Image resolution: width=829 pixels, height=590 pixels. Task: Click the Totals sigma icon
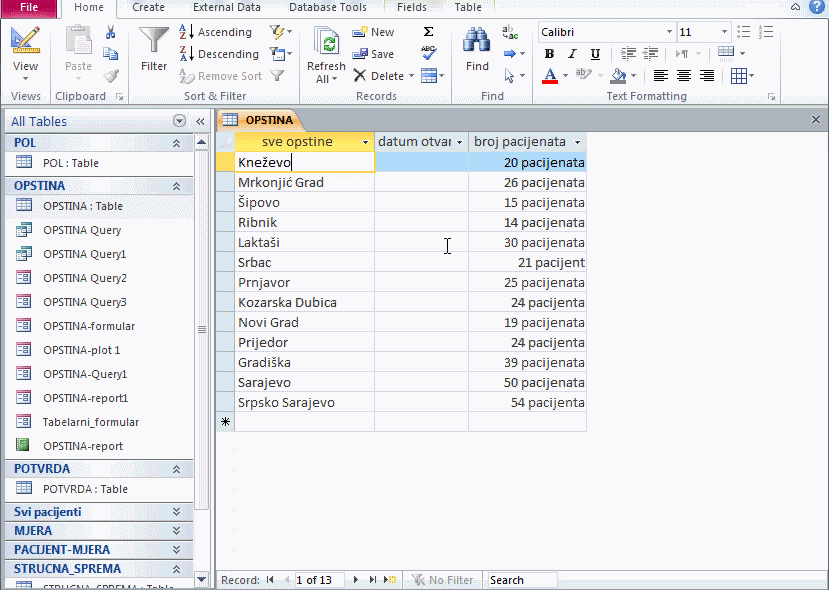tap(428, 32)
